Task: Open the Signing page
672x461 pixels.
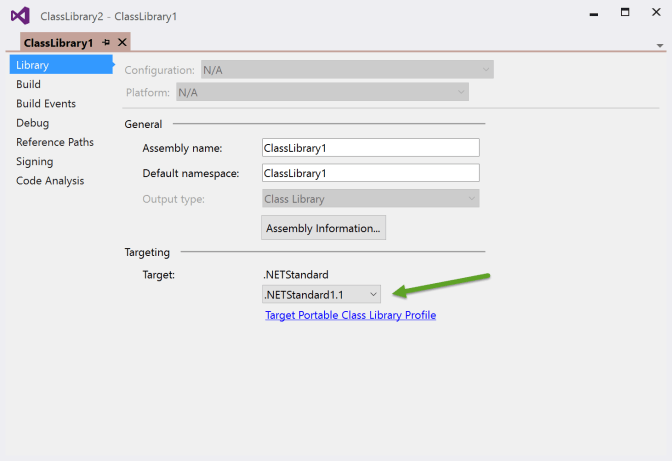Action: 35,162
